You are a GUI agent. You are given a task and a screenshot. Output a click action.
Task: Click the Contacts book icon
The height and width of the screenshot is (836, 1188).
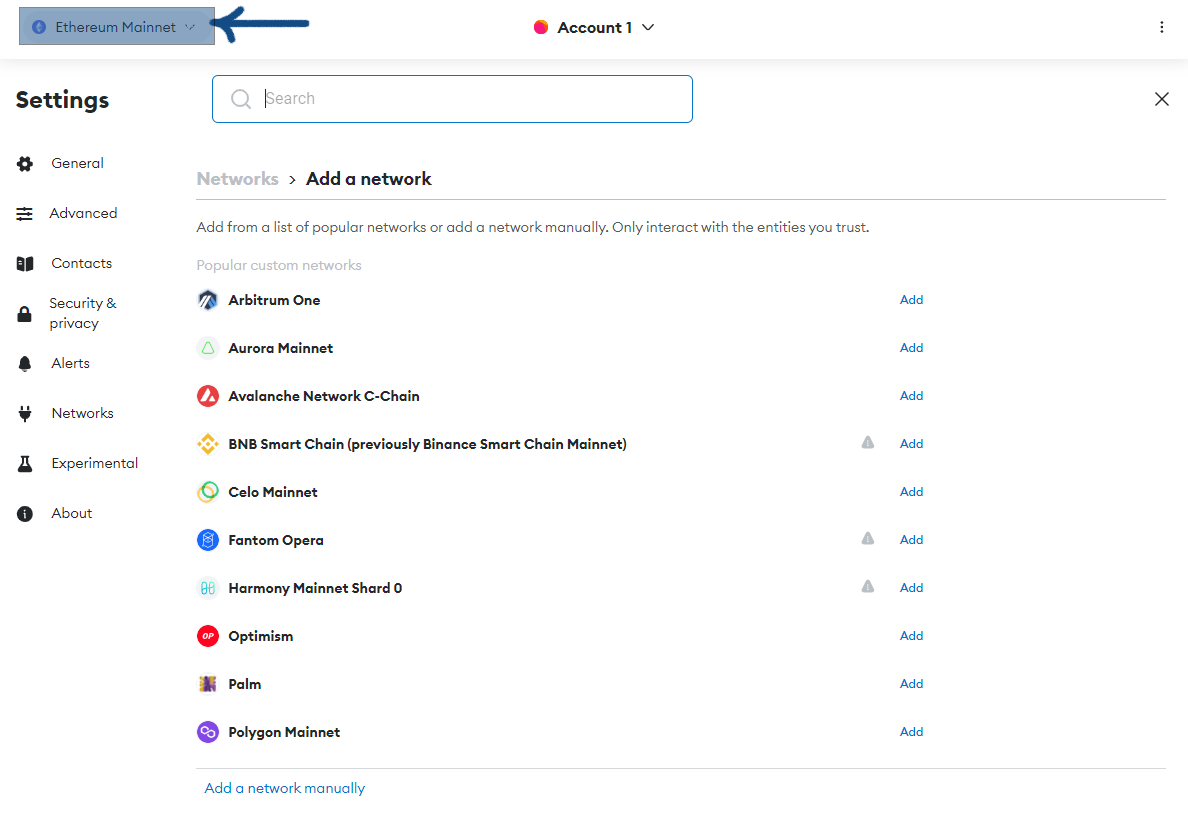25,264
